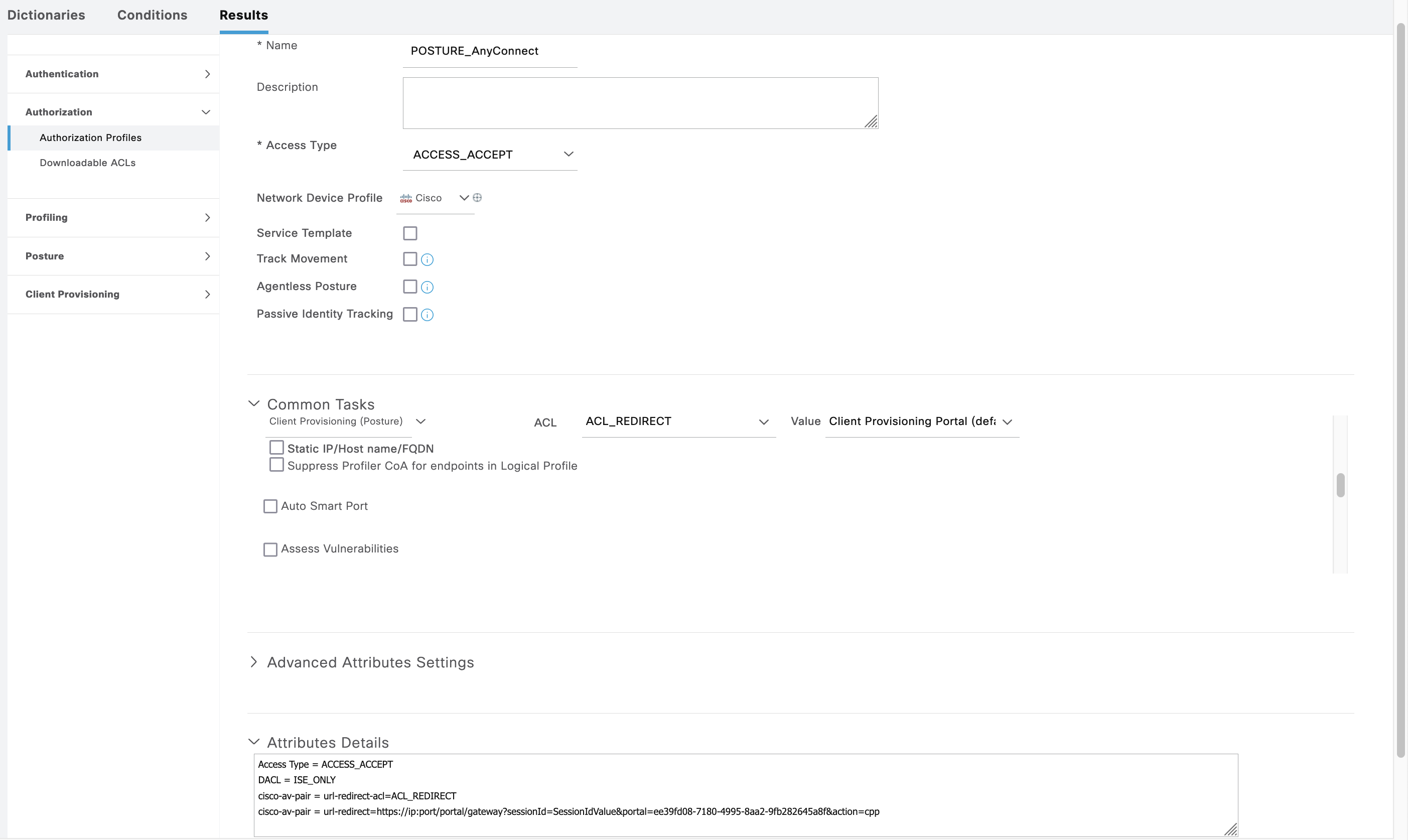1408x840 pixels.
Task: Open Downloadable ACLs in sidebar
Action: pos(88,163)
